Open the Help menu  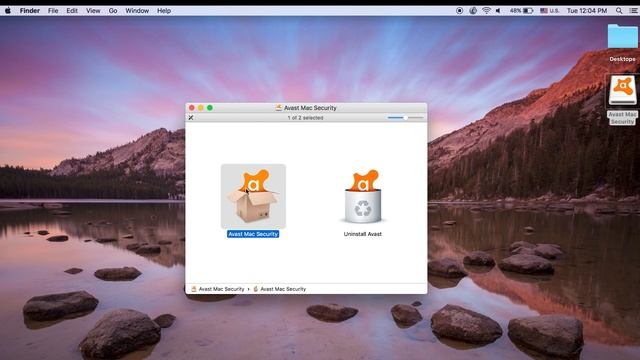[164, 11]
